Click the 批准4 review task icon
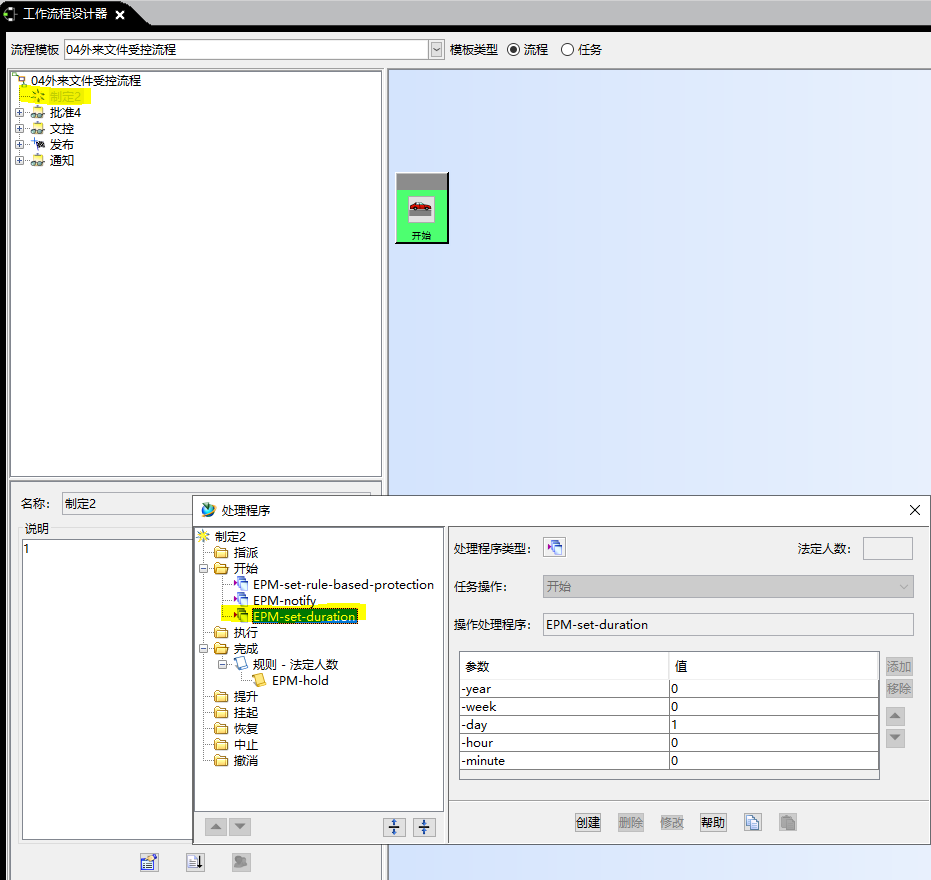The width and height of the screenshot is (931, 880). (x=38, y=112)
